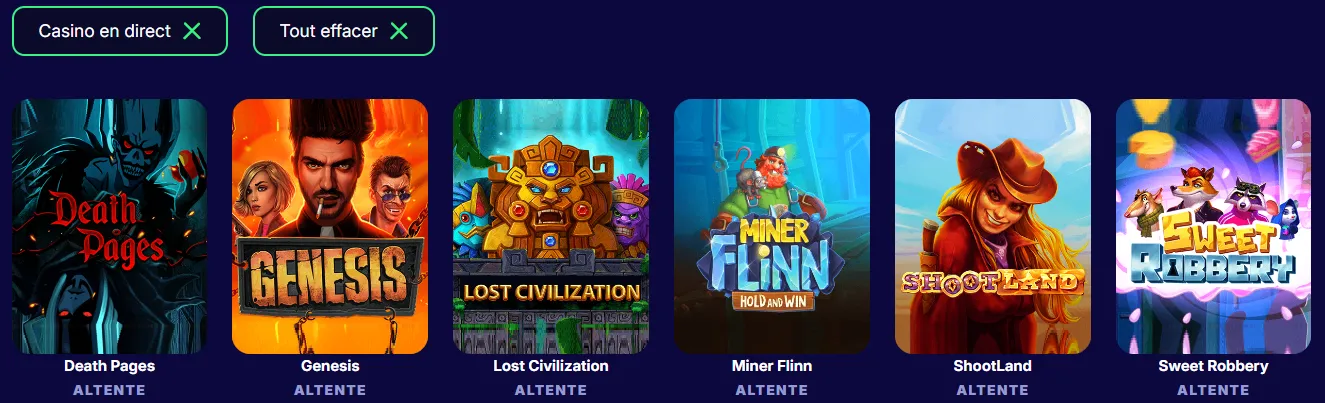Viewport: 1325px width, 403px height.
Task: Launch the Lost Civilization game tile
Action: coord(551,227)
